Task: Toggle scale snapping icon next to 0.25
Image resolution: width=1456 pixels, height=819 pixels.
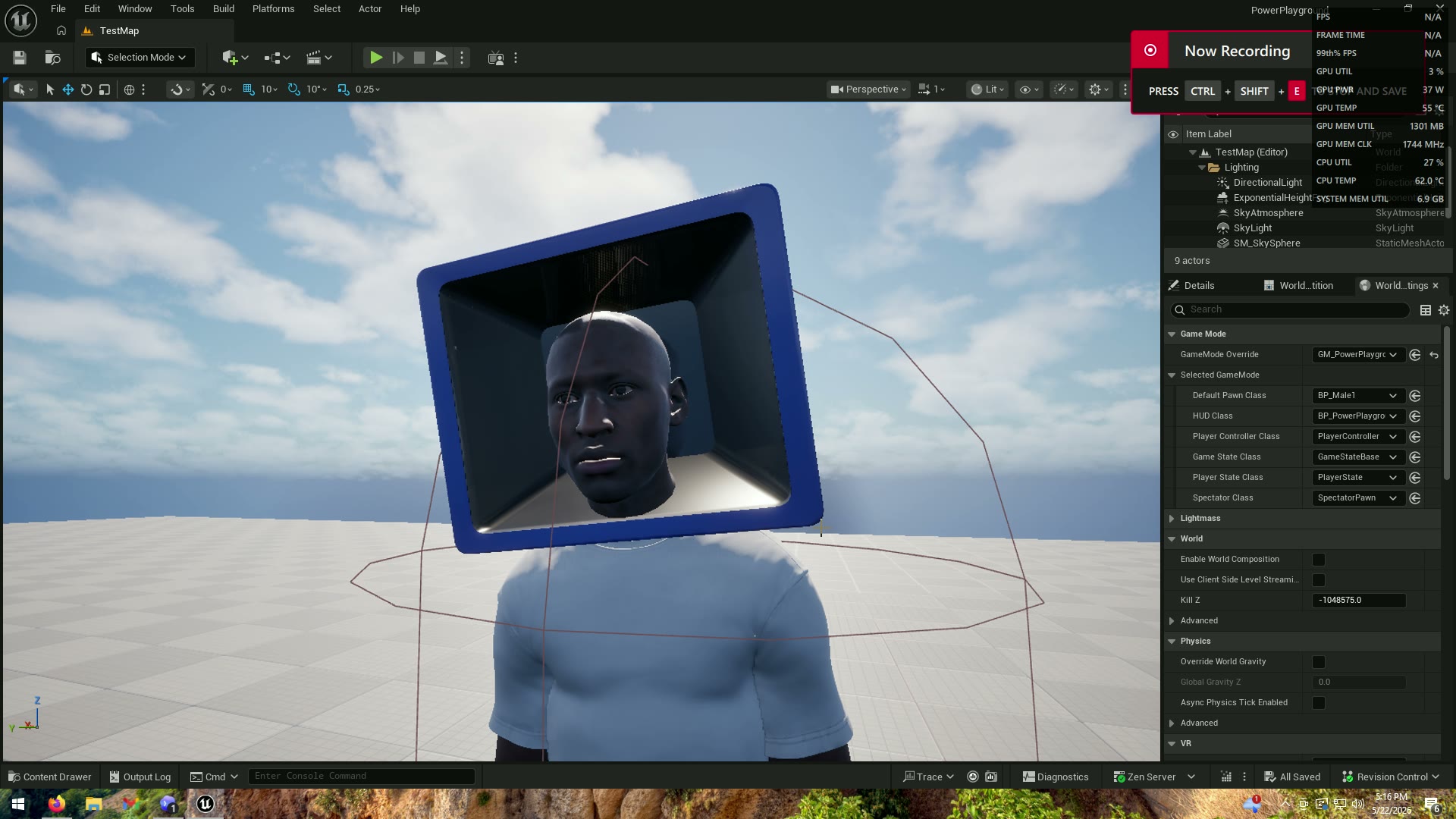Action: [x=344, y=89]
